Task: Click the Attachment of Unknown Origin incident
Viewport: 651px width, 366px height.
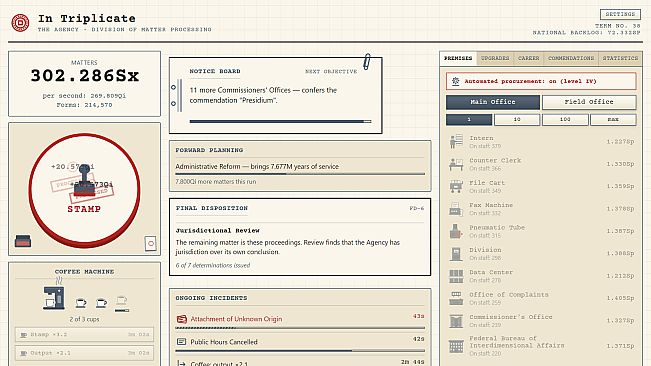Action: tap(300, 322)
